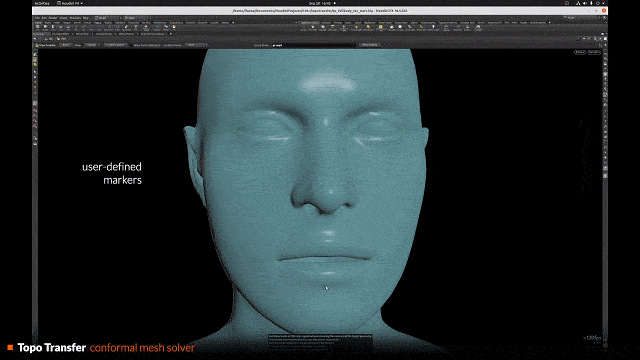Select the Circle shelf tool
Screen dimensions: 640x360
tap(92, 27)
